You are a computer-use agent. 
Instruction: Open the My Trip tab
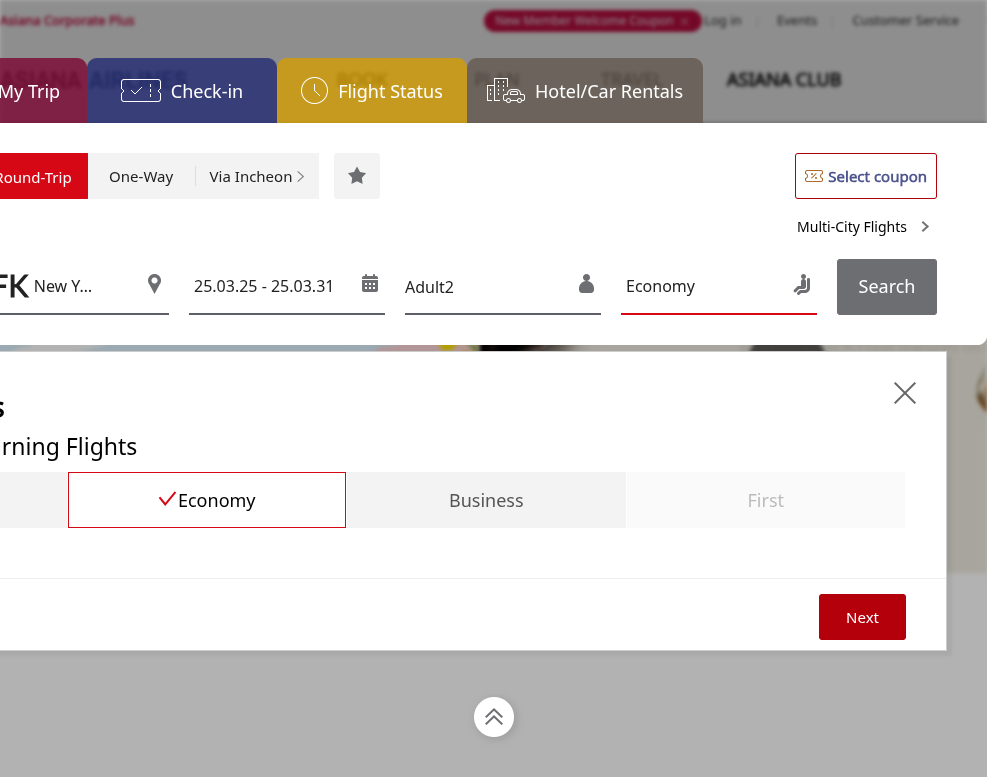pyautogui.click(x=43, y=91)
